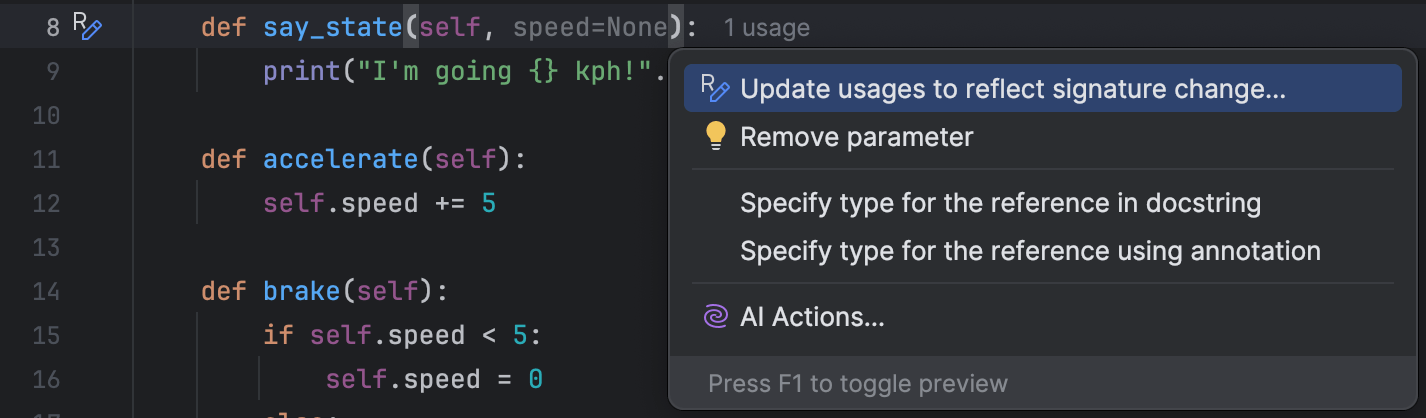This screenshot has width=1426, height=418.
Task: Click the yellow lightbulb icon in popup
Action: tap(715, 137)
